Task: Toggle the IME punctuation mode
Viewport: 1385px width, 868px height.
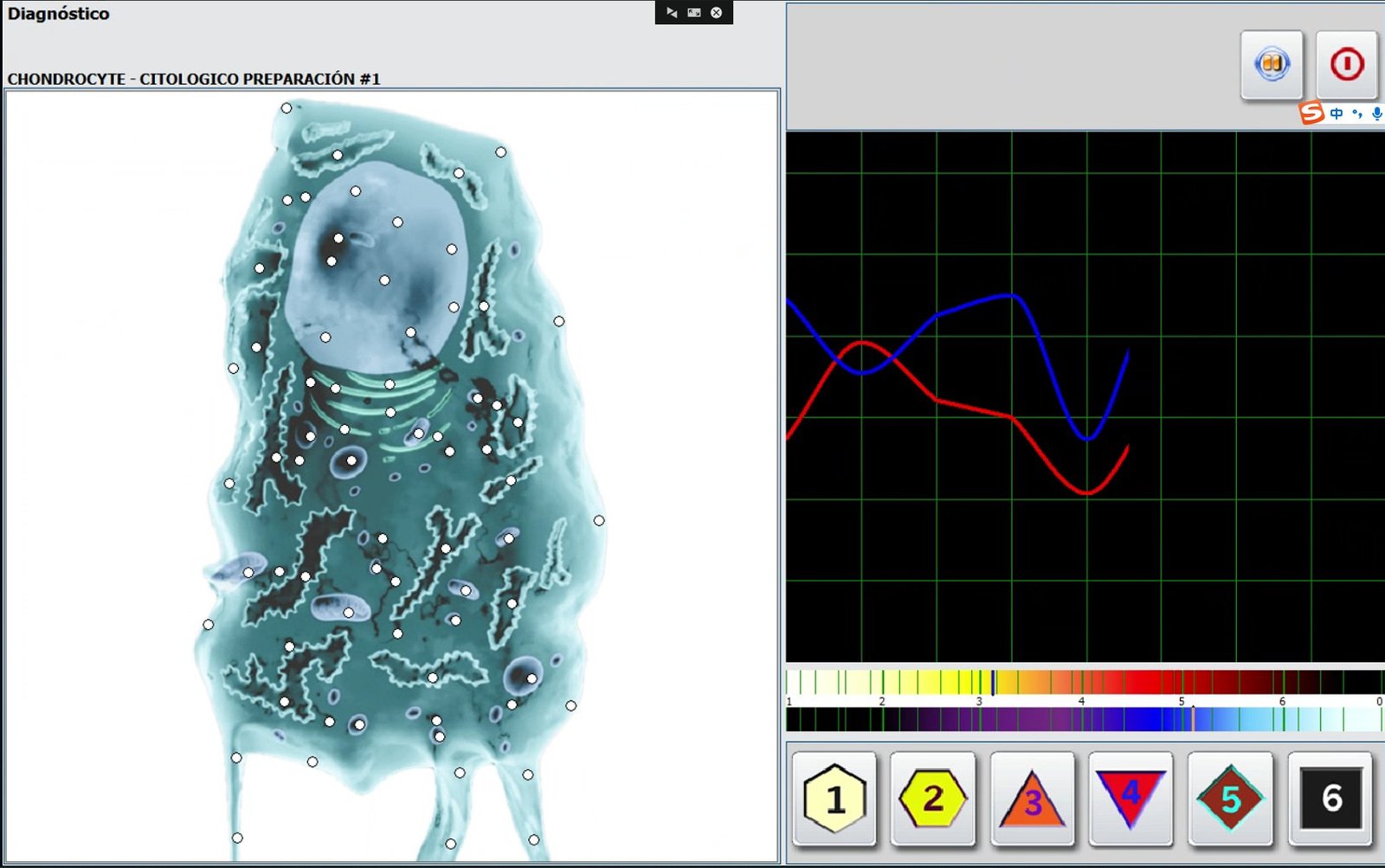Action: [x=1356, y=113]
